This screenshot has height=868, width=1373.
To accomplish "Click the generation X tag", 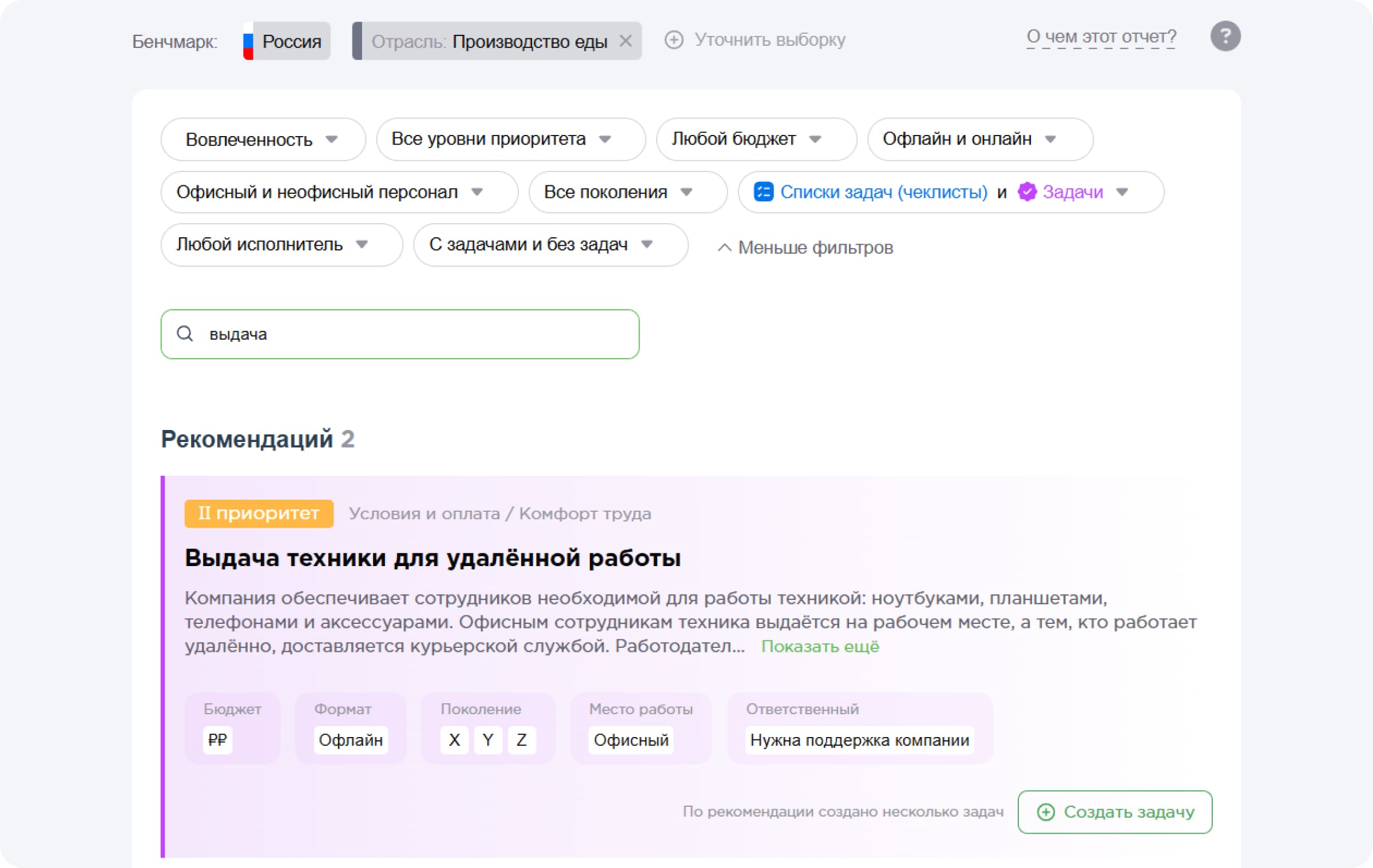I will tap(454, 740).
